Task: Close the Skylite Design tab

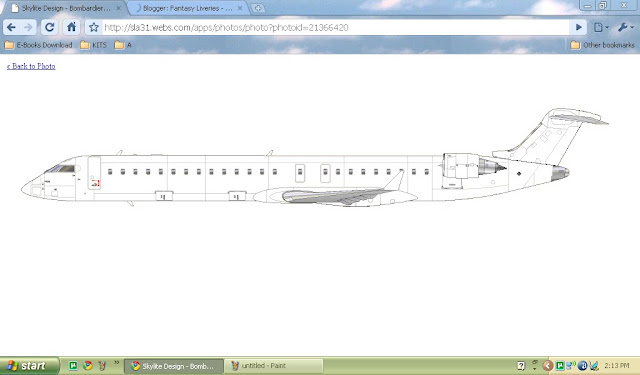Action: pyautogui.click(x=118, y=8)
